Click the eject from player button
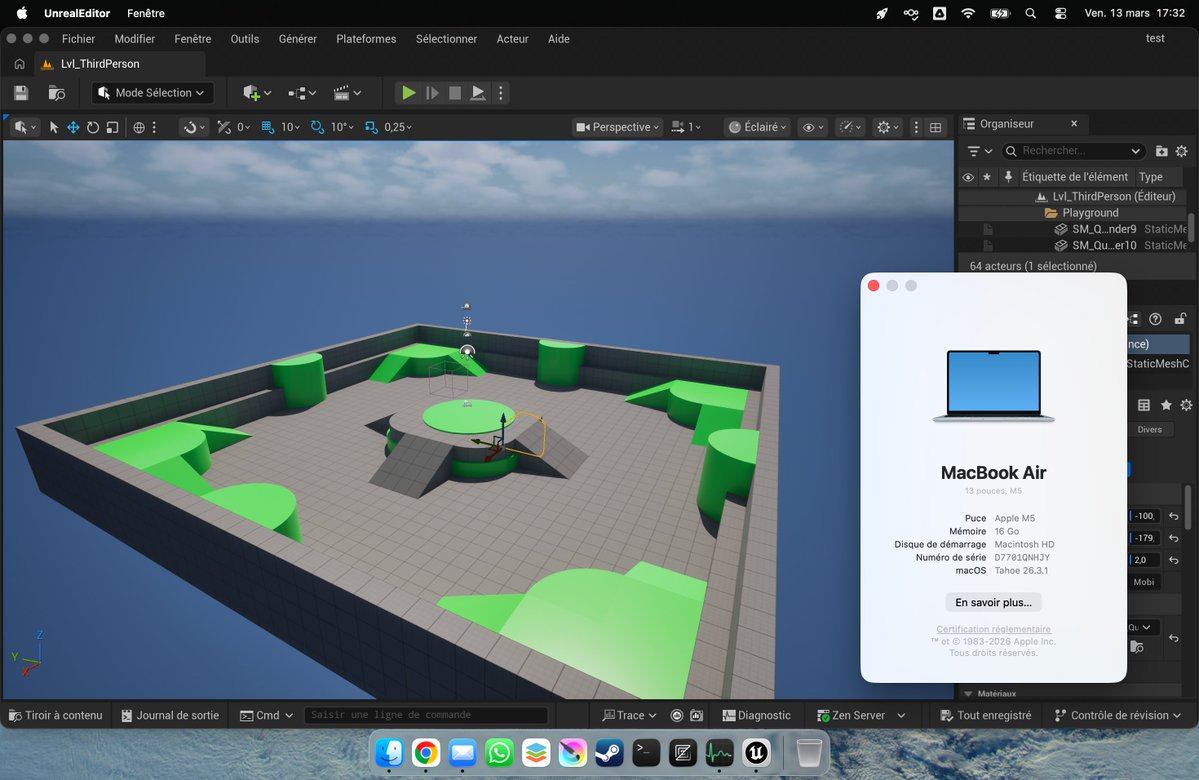 (478, 93)
